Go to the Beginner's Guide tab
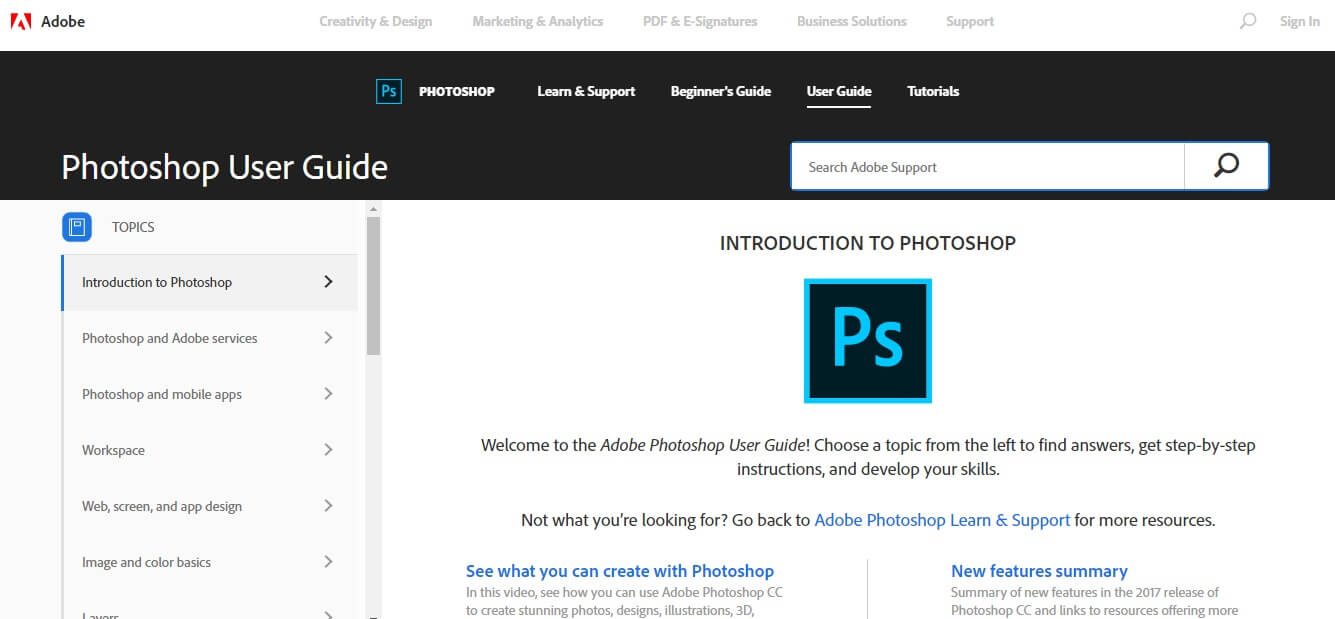Screen dimensions: 1335x619 720,91
